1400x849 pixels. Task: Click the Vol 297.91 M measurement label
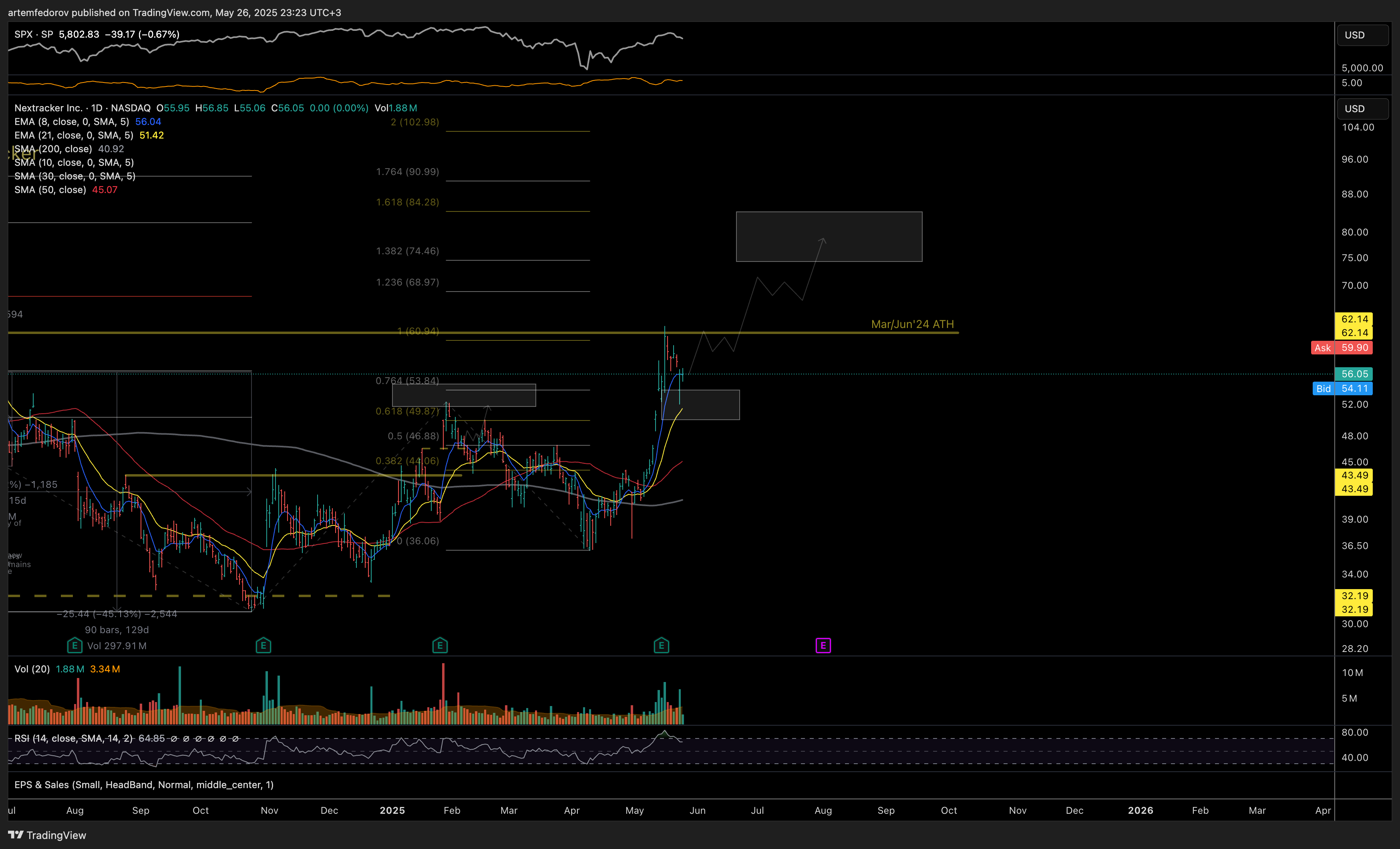coord(117,646)
